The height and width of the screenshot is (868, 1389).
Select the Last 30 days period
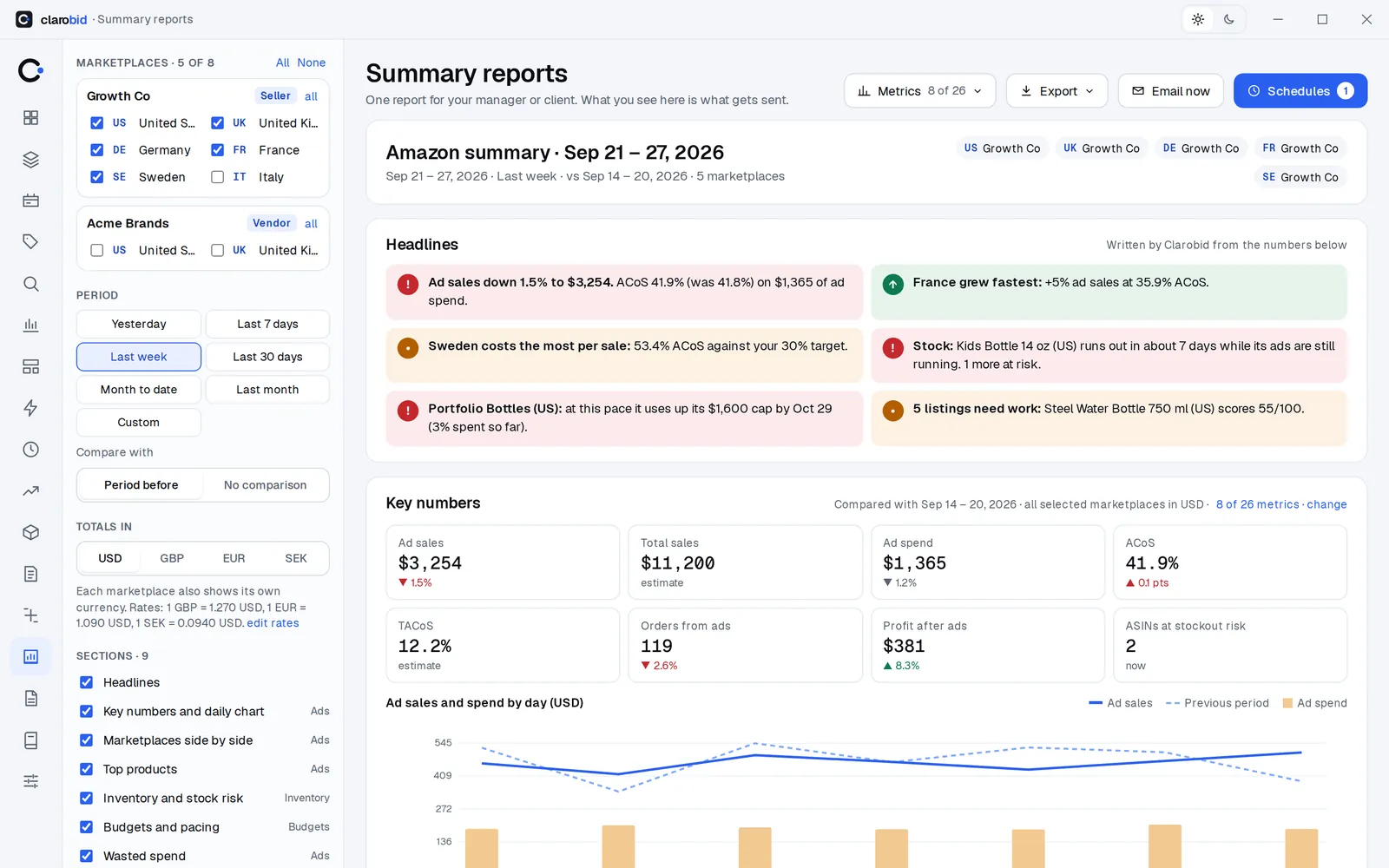click(267, 357)
